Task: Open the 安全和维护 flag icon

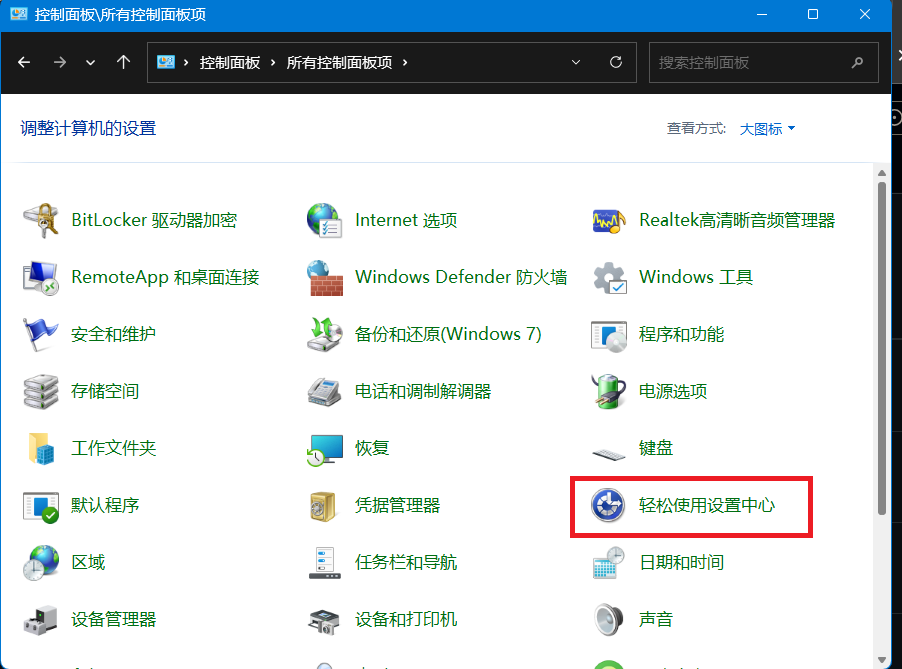Action: coord(40,334)
